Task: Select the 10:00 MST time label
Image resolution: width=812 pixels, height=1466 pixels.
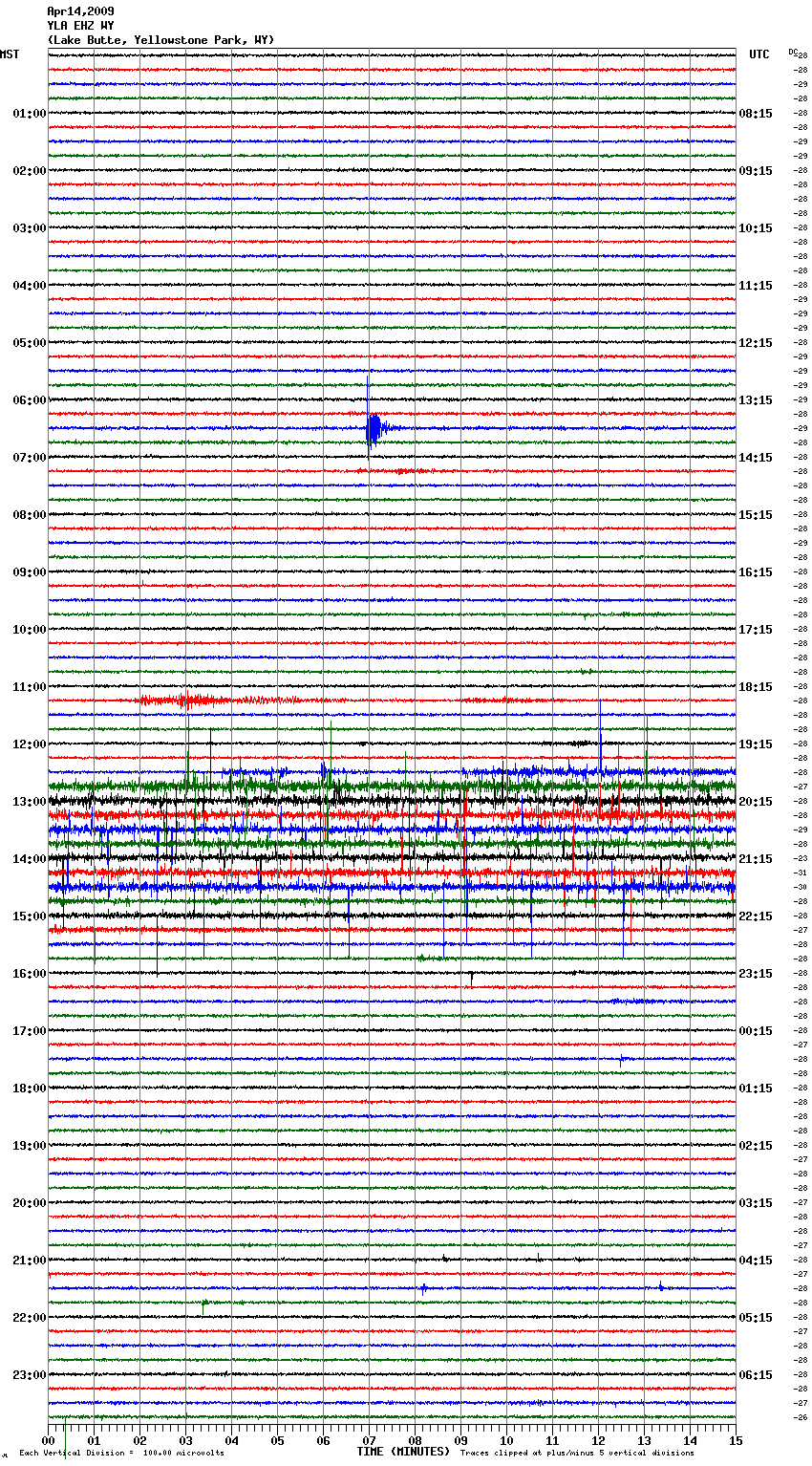Action: pos(29,630)
